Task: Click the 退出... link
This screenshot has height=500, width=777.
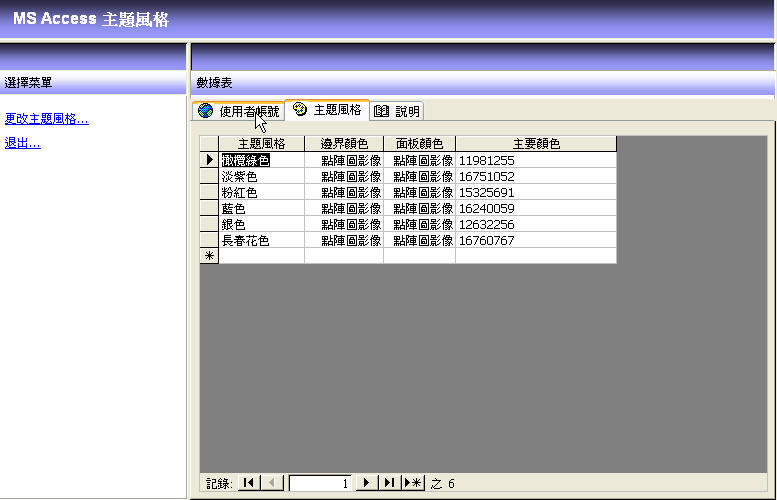Action: coord(22,143)
